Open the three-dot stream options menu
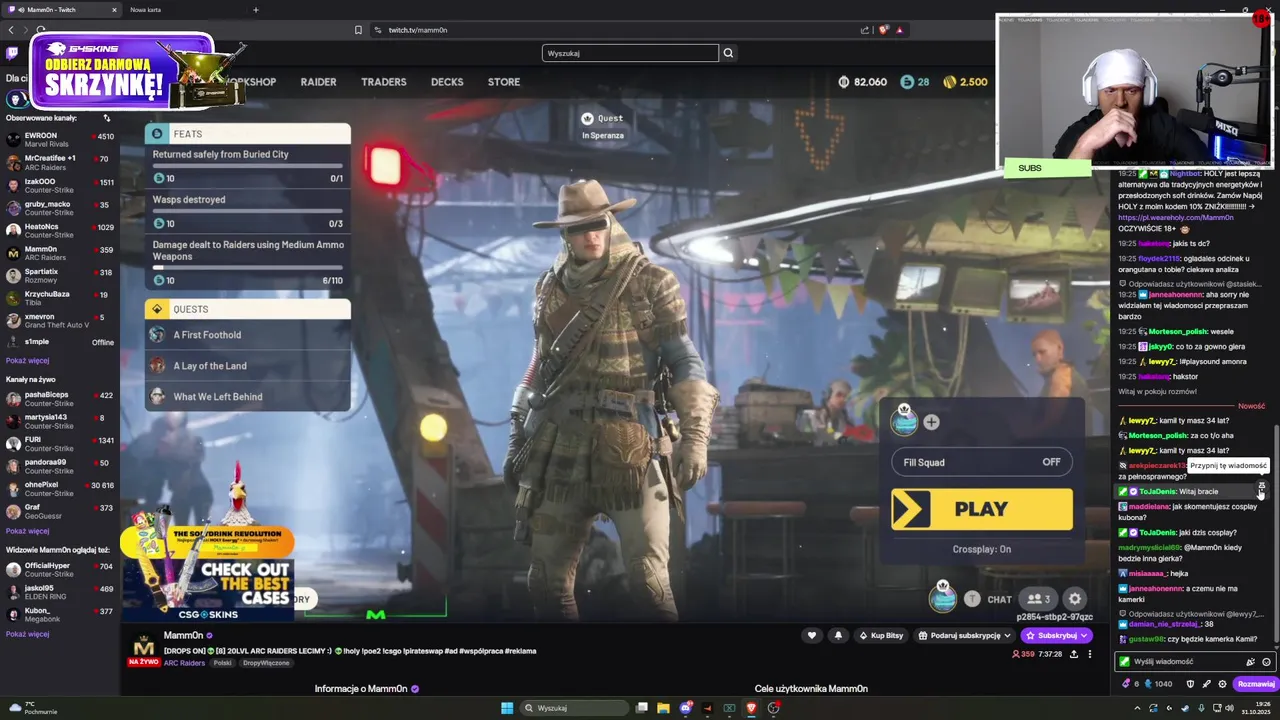The image size is (1280, 720). pyautogui.click(x=1090, y=654)
